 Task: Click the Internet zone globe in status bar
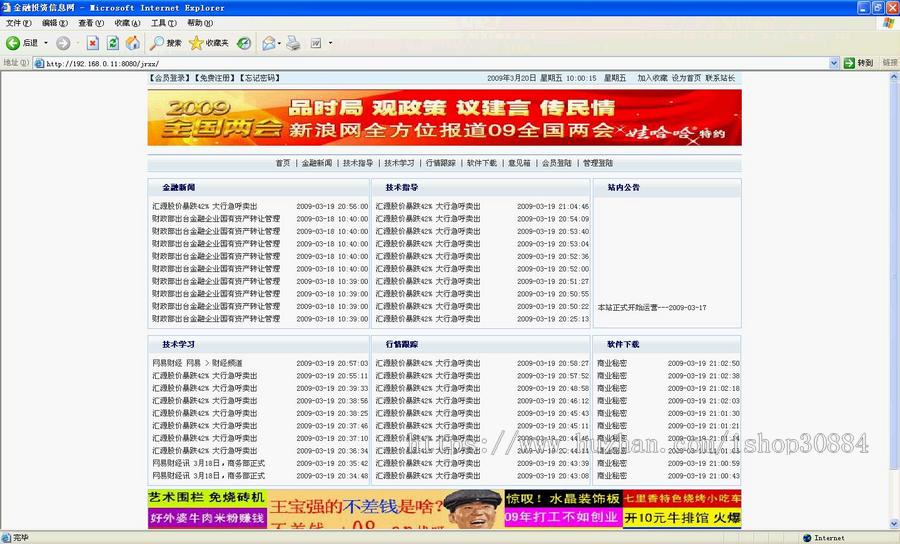807,538
